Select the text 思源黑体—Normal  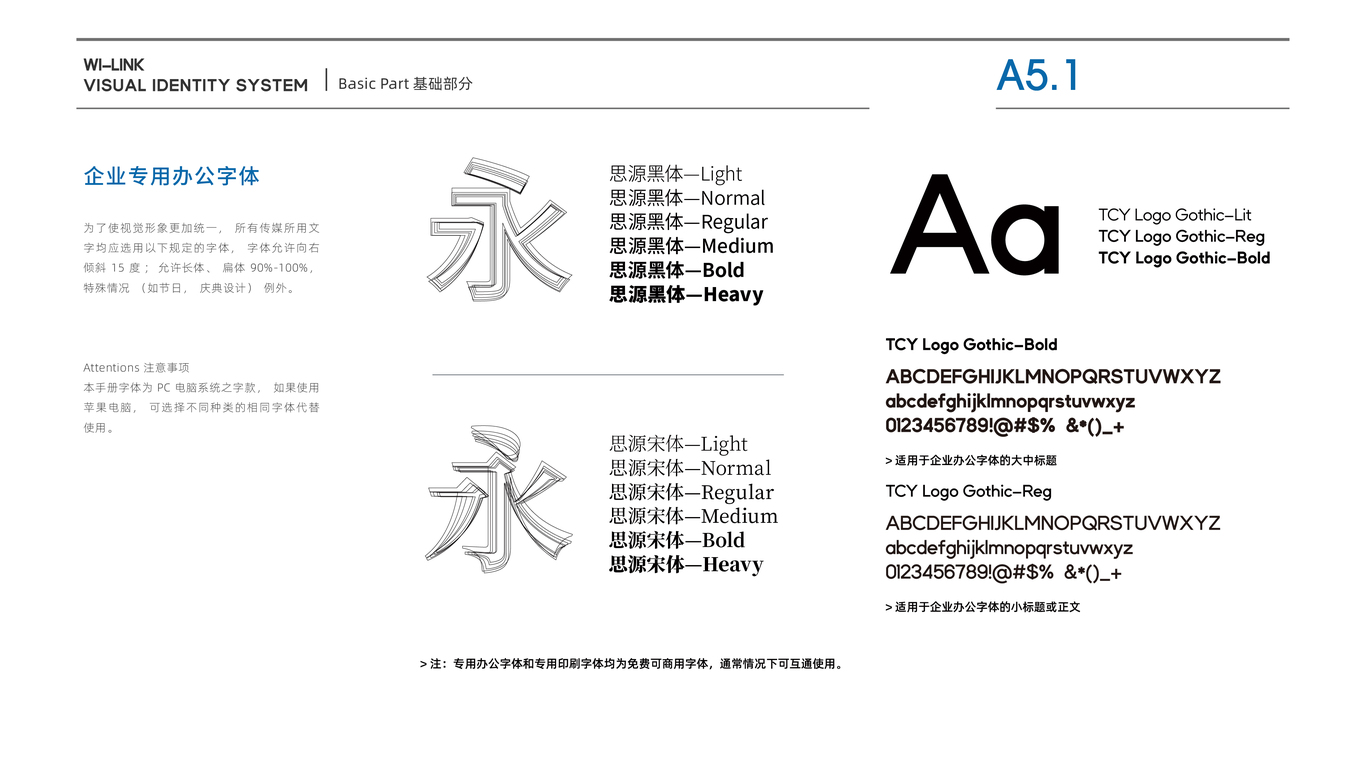688,198
